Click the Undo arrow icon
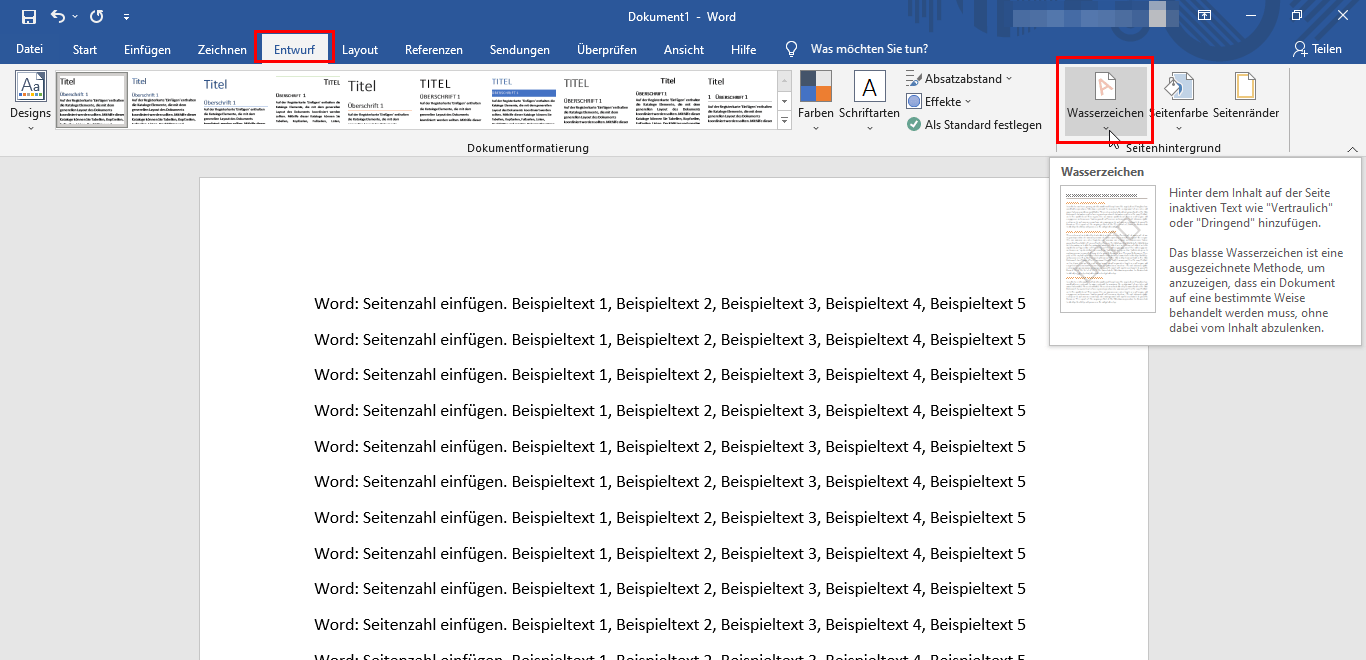This screenshot has height=660, width=1366. [57, 17]
